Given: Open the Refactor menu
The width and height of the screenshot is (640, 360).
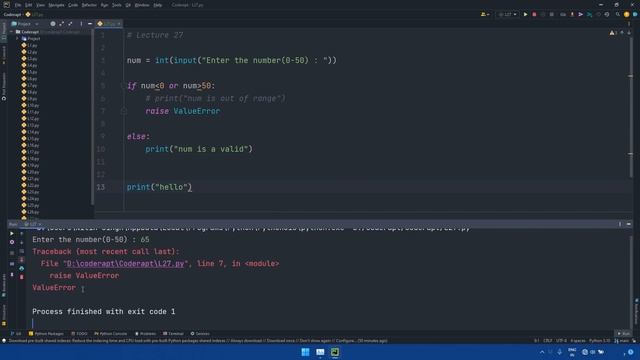Looking at the screenshot, I should [x=89, y=5].
